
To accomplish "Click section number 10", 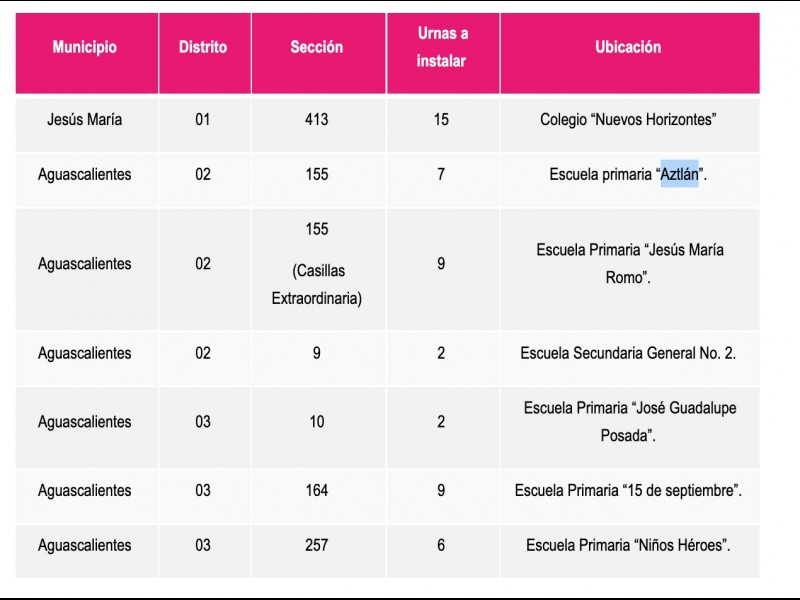I will pos(317,422).
